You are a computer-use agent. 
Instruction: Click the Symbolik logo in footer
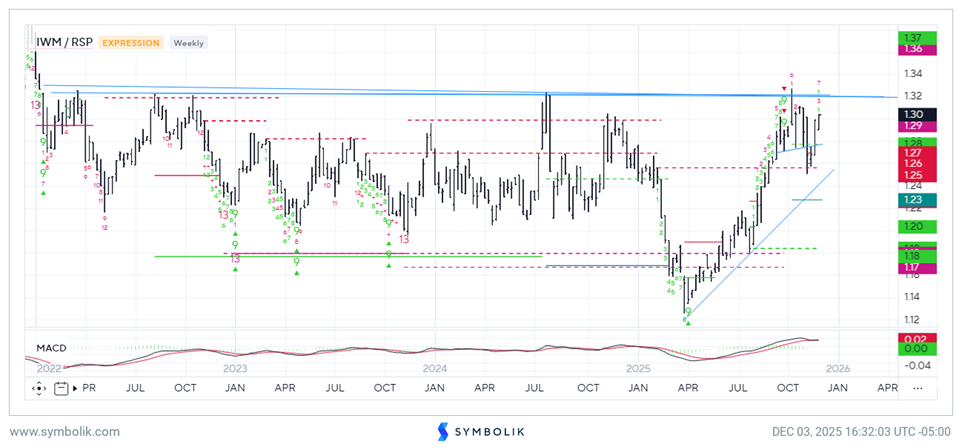(x=480, y=431)
